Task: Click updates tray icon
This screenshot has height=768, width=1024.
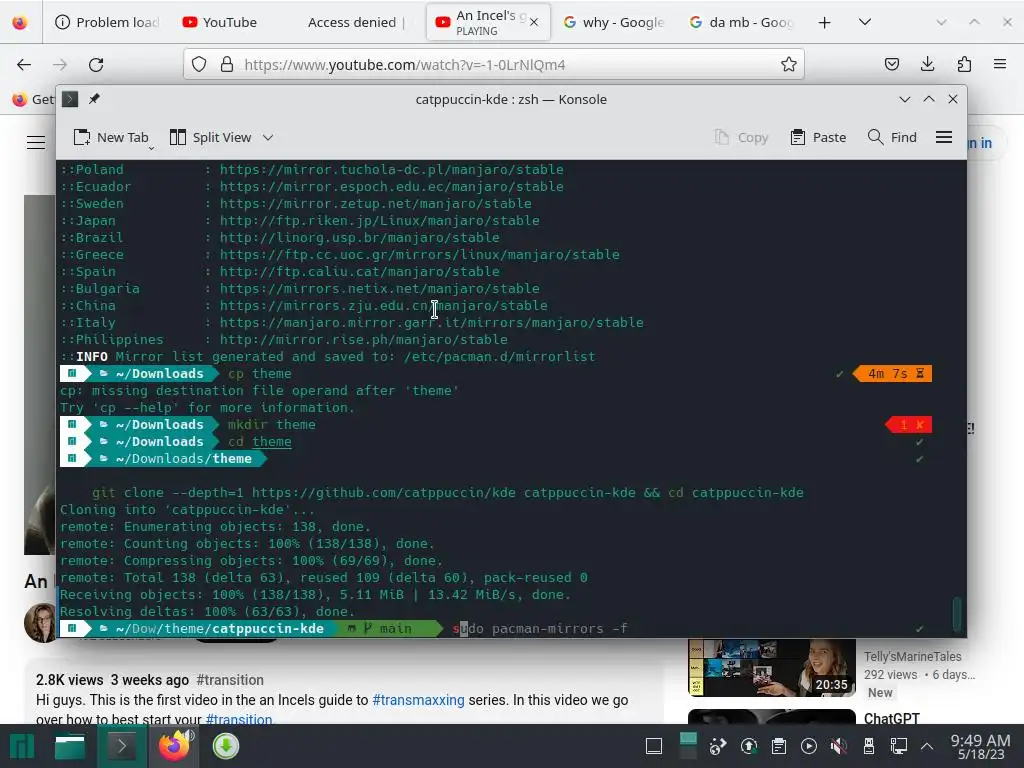Action: pos(748,746)
